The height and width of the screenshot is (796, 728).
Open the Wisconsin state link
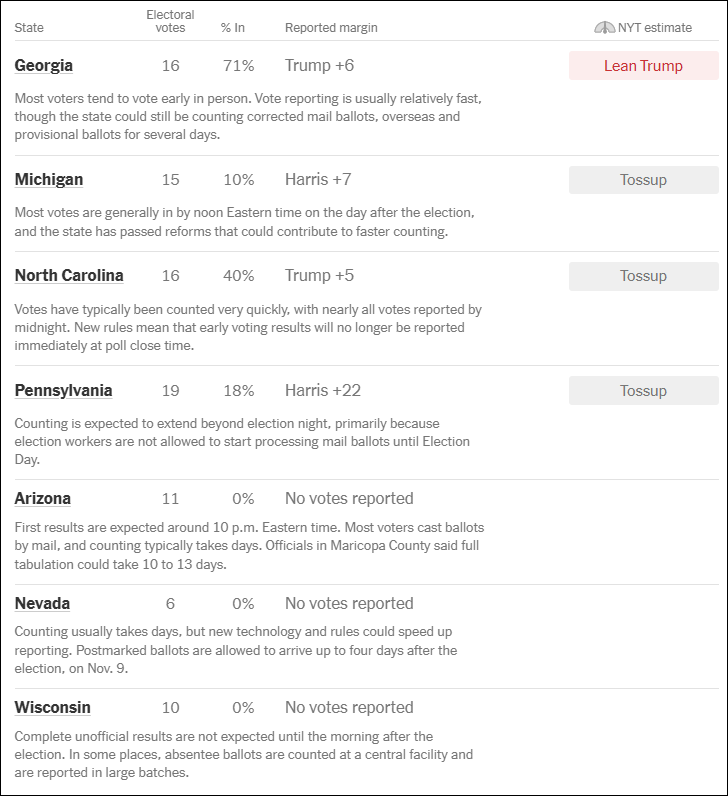52,708
